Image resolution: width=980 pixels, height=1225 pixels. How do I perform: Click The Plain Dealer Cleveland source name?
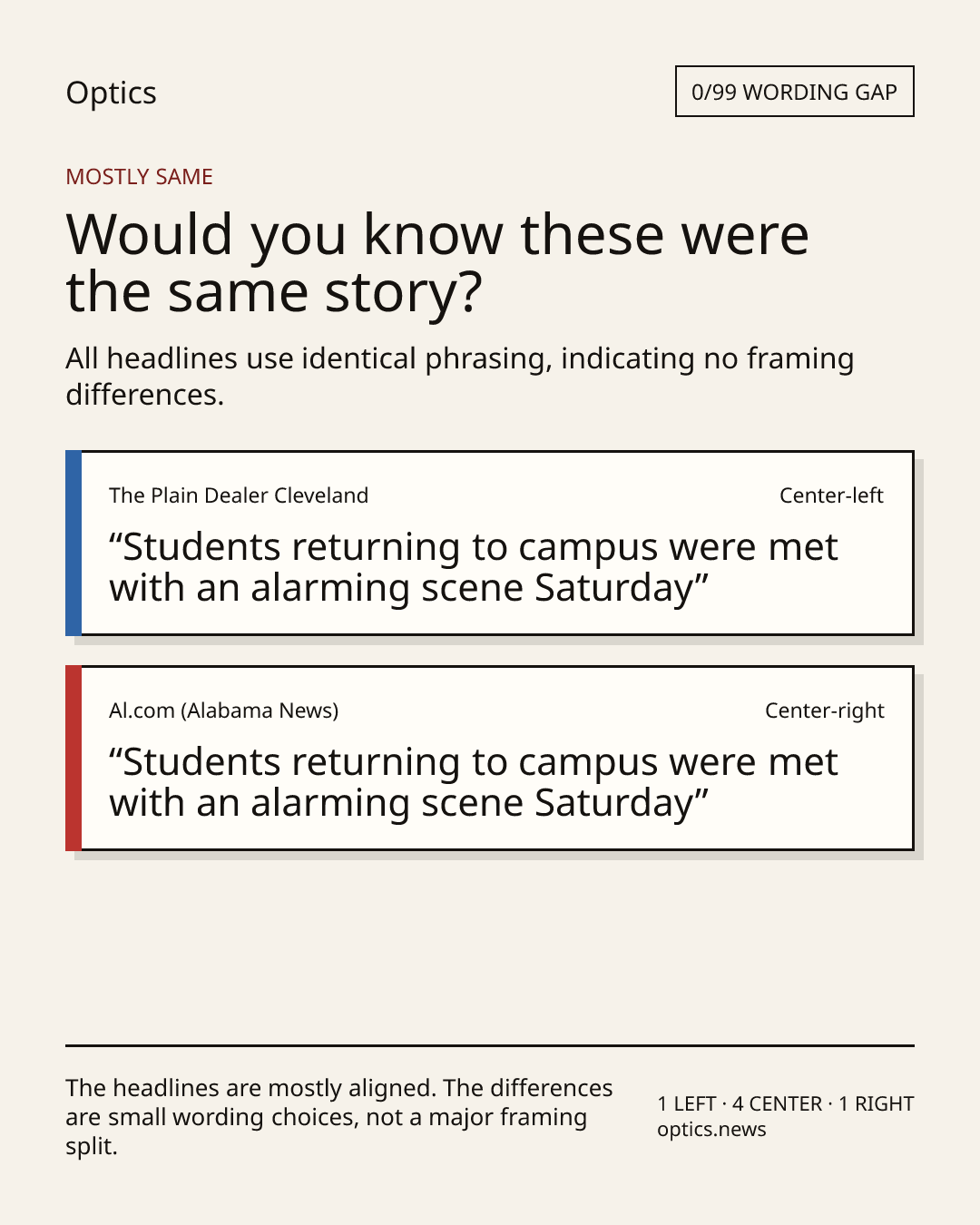239,495
